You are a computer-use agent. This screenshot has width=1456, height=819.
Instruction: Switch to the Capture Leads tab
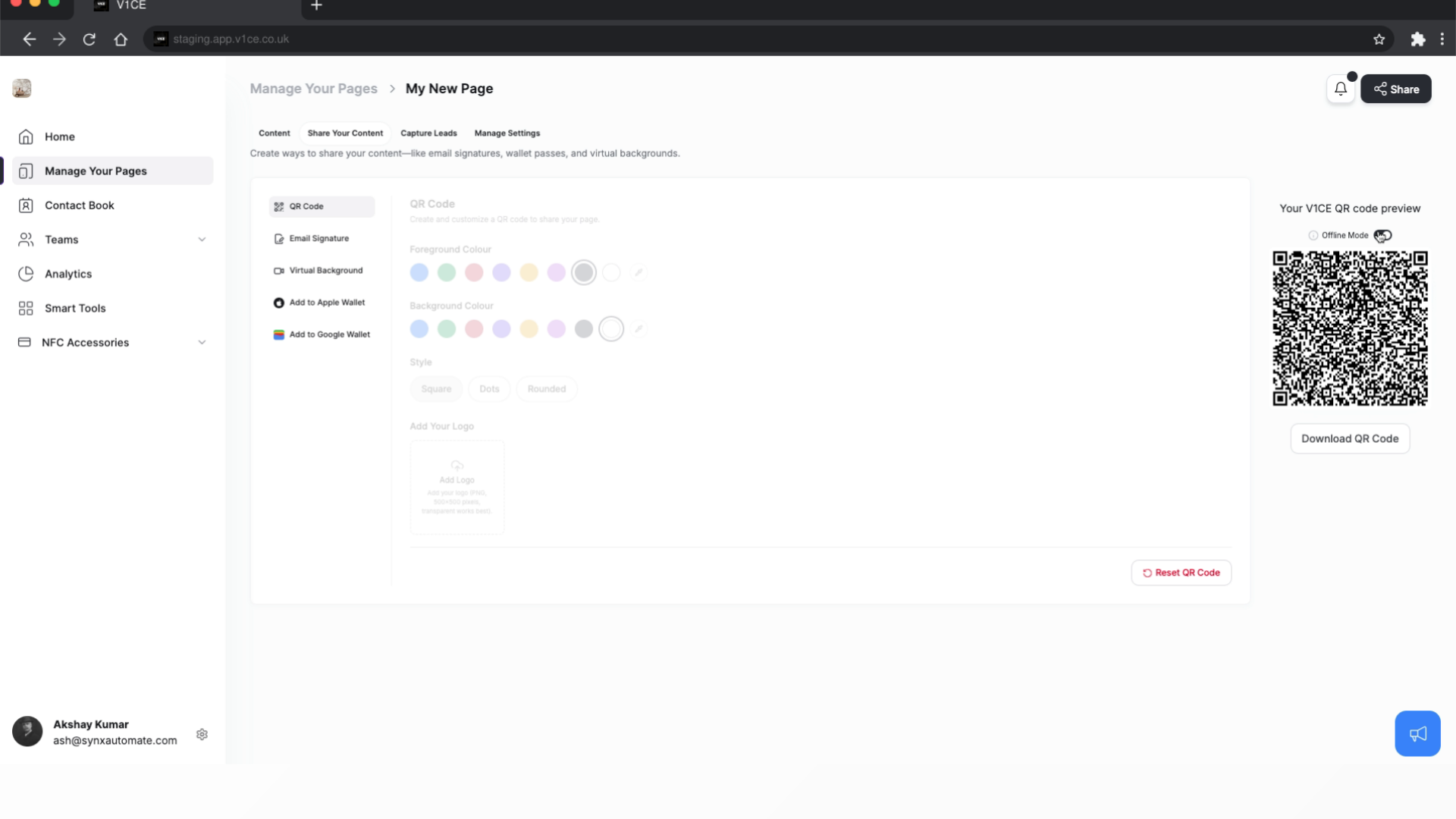(428, 133)
